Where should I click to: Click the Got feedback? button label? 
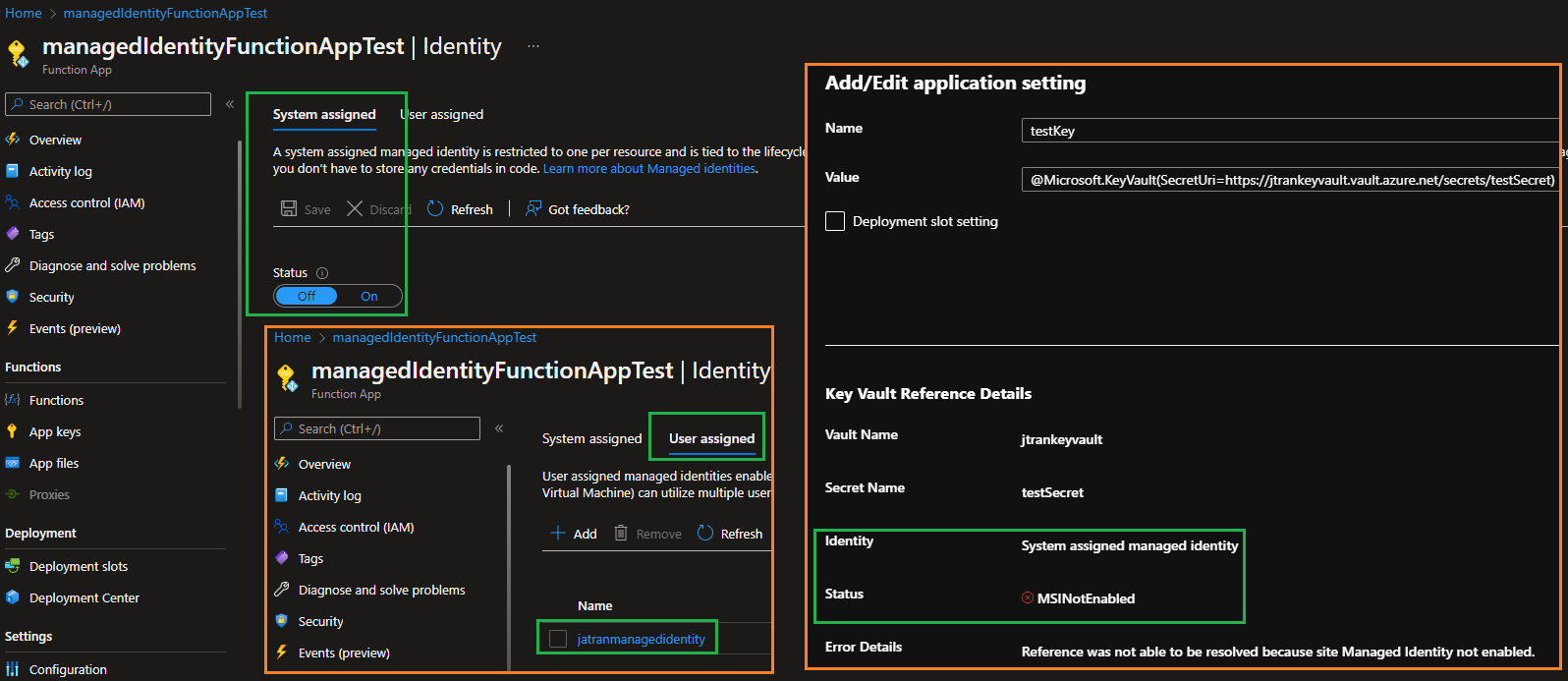point(588,209)
